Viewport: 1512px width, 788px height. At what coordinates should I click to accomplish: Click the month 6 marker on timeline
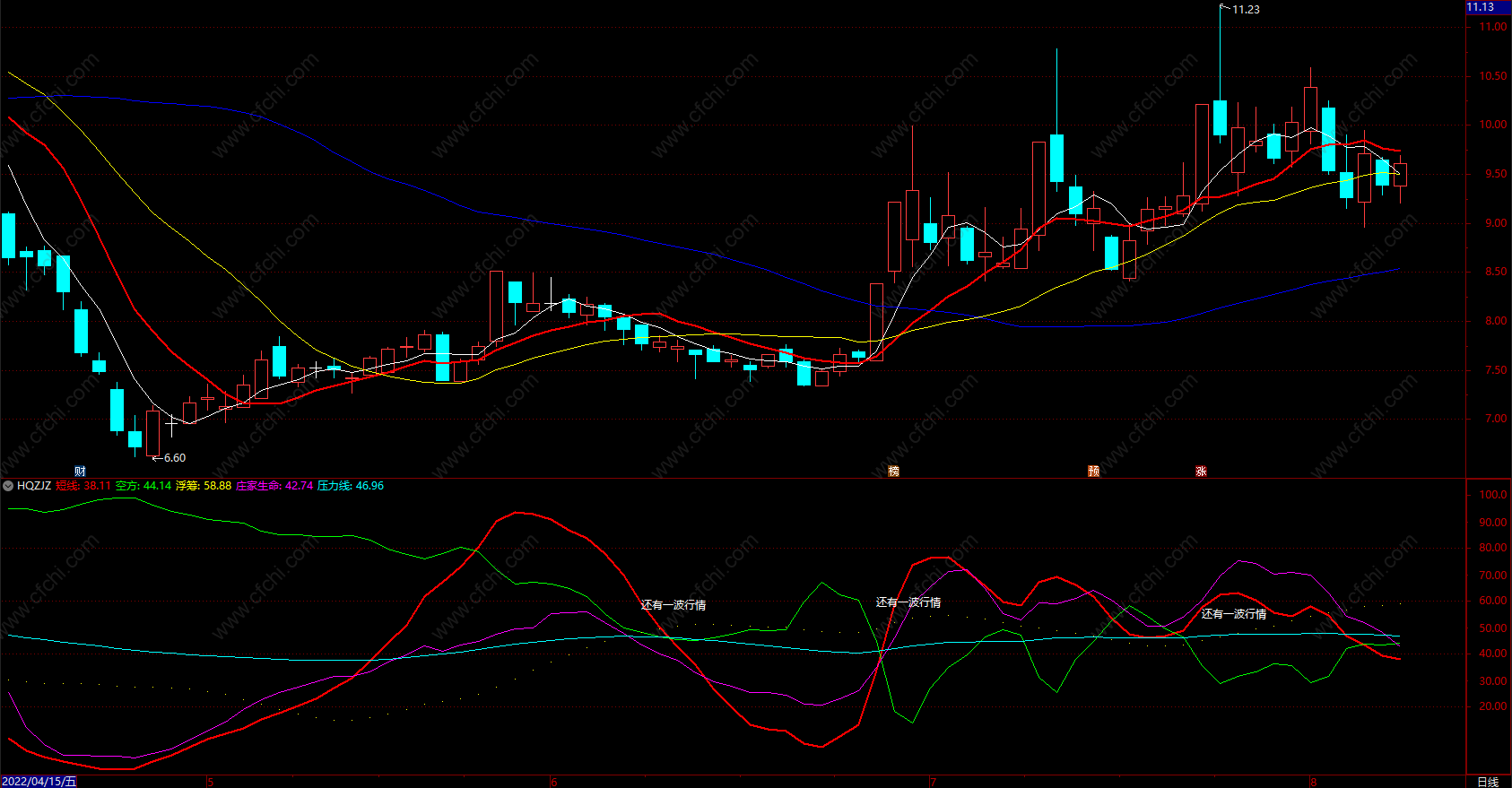[554, 782]
